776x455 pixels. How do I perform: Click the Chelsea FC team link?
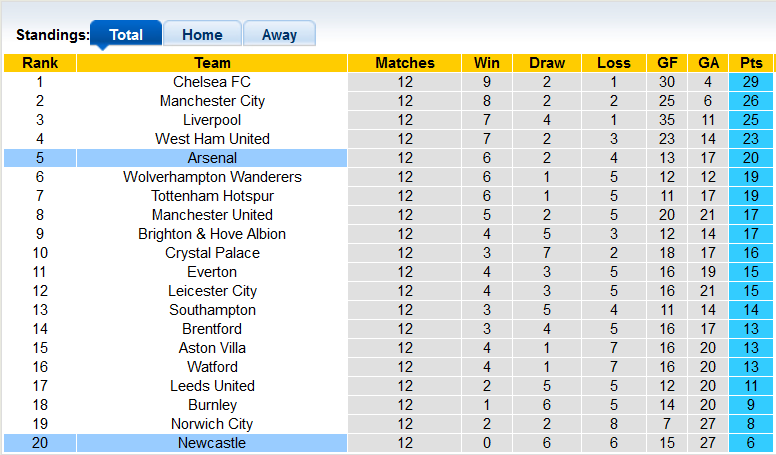(212, 82)
